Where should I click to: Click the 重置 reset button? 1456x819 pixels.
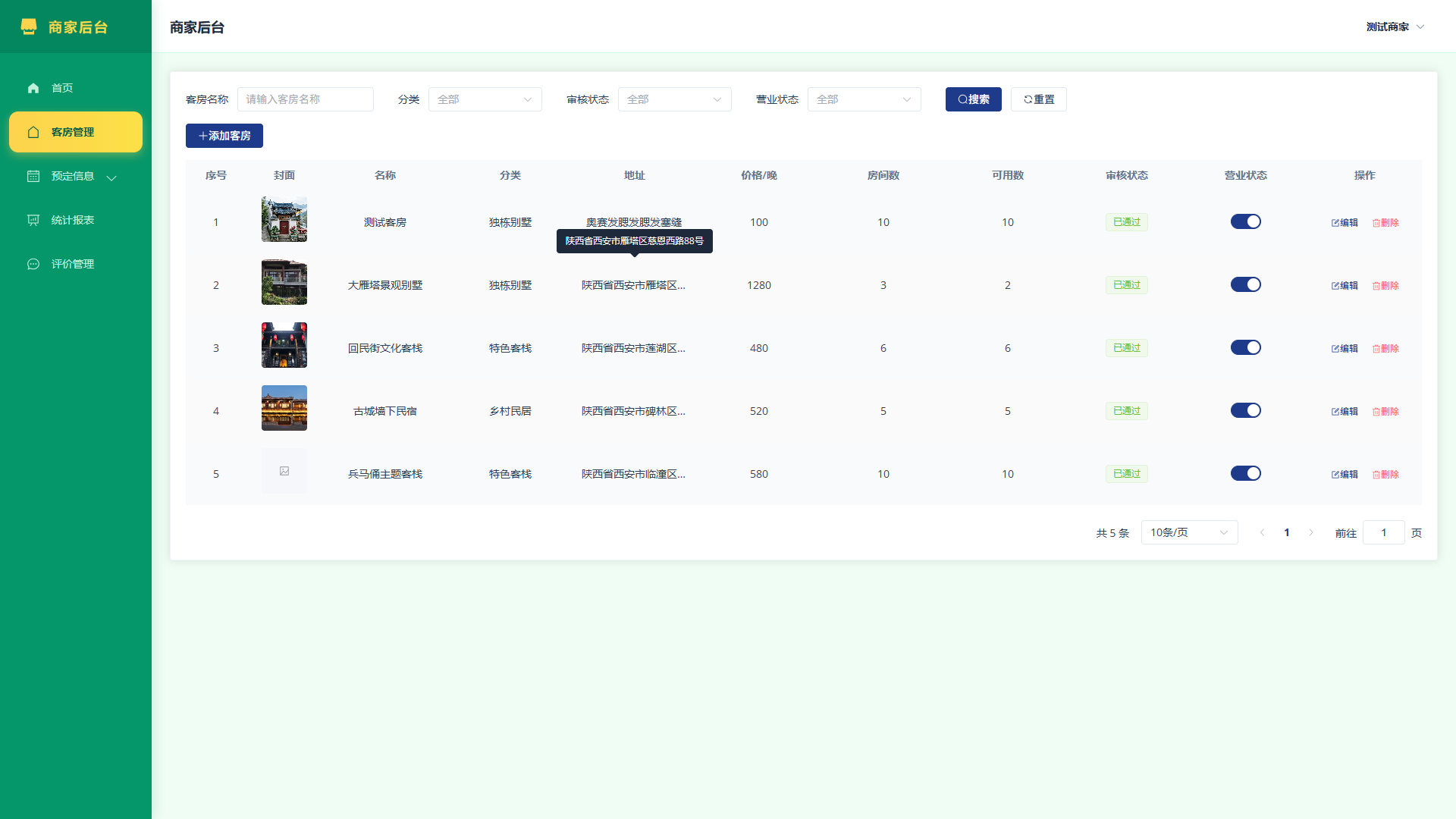click(x=1039, y=99)
